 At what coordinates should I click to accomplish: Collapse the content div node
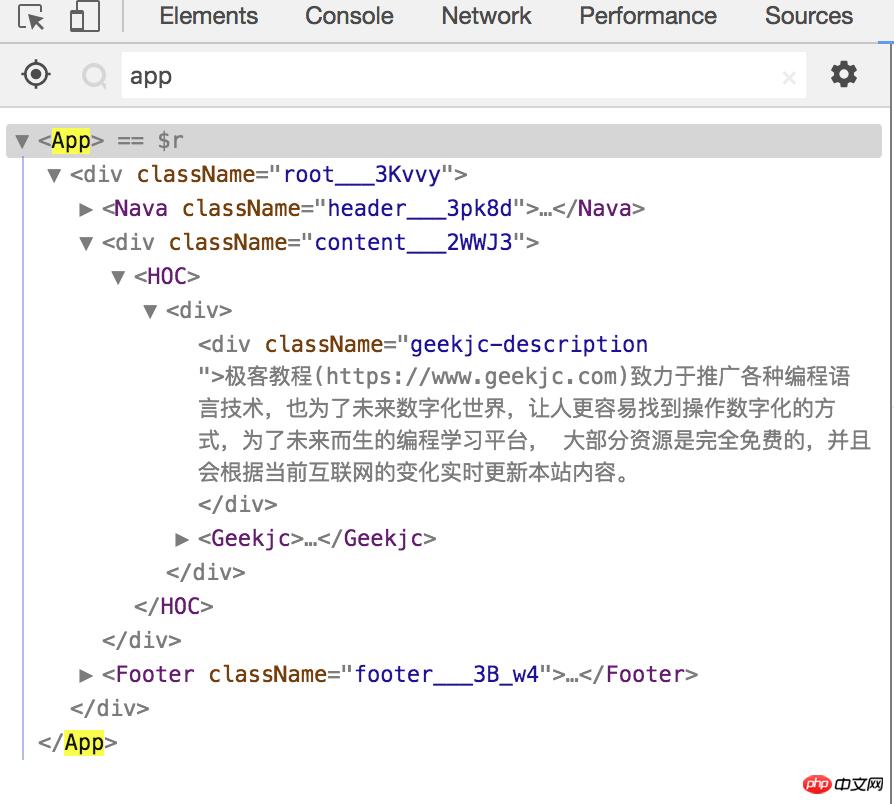point(85,242)
